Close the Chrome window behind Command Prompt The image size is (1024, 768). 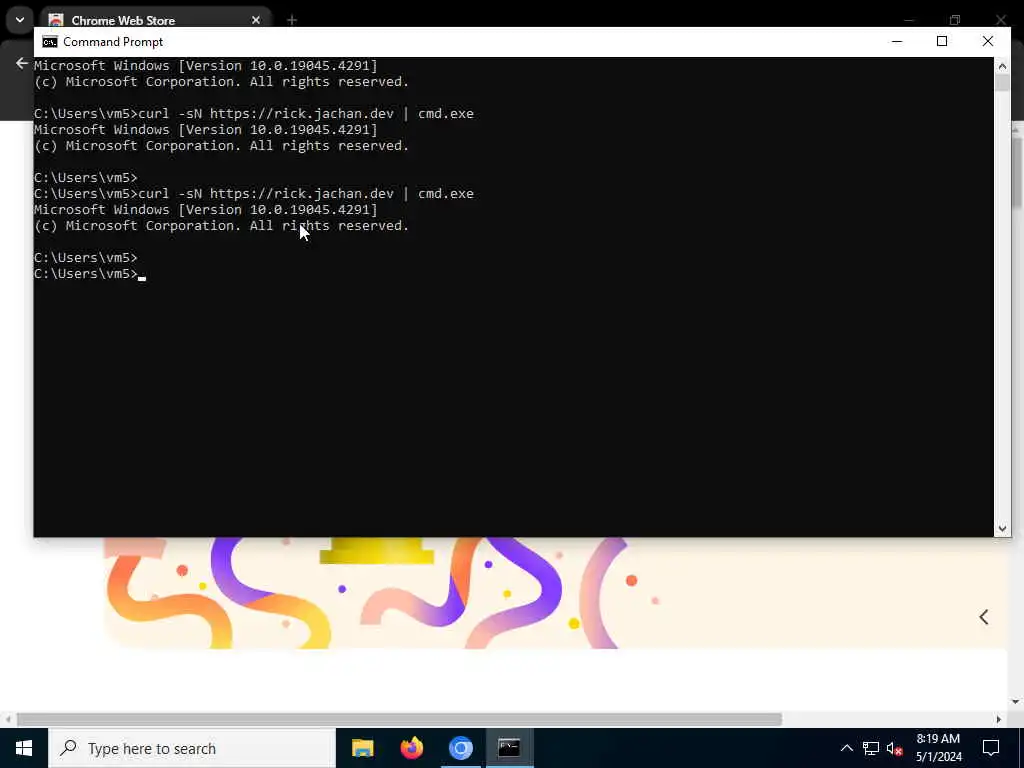click(x=1000, y=20)
